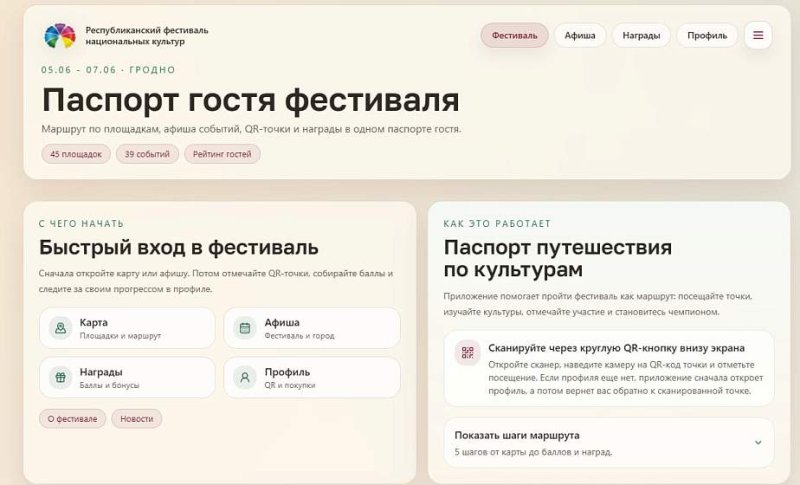Image resolution: width=800 pixels, height=485 pixels.
Task: Open Награды card with Баллы и бонусы
Action: pyautogui.click(x=128, y=377)
